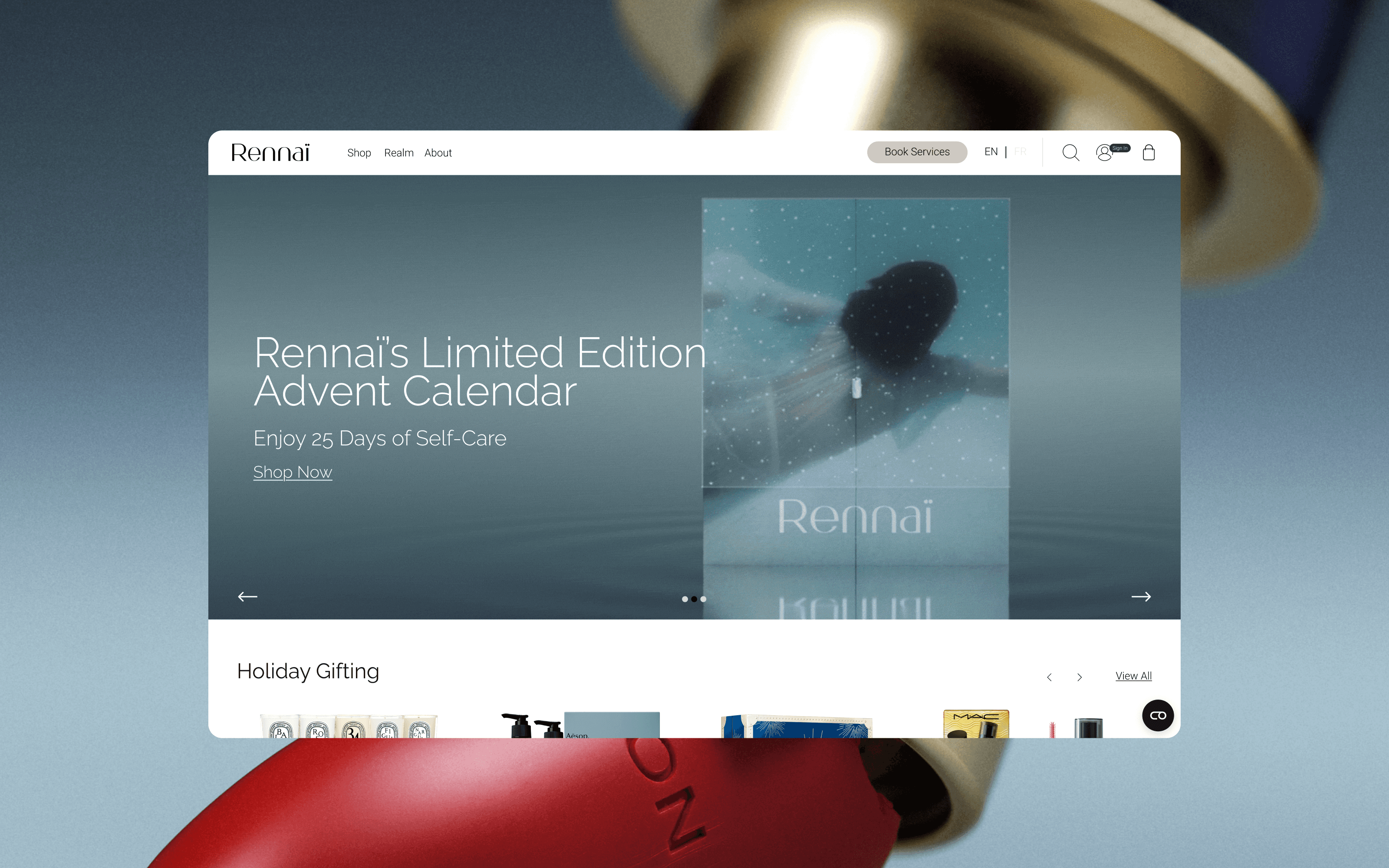This screenshot has height=868, width=1389.
Task: Follow the Shop Now link
Action: point(293,472)
